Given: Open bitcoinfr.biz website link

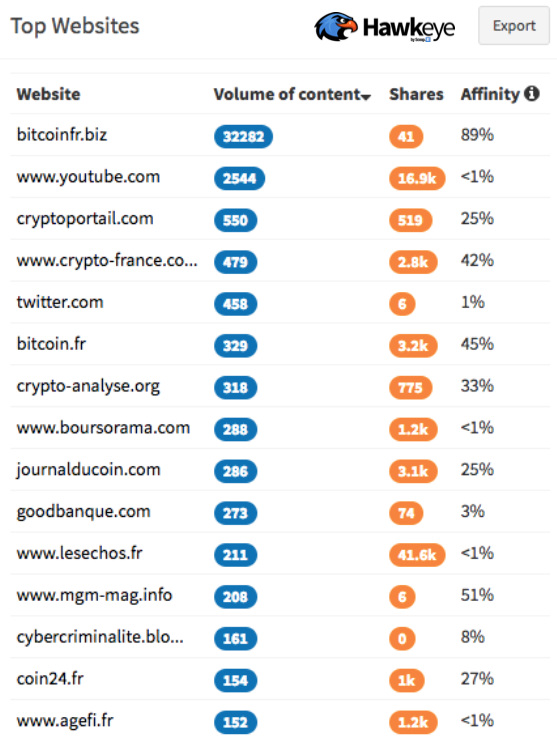Looking at the screenshot, I should tap(62, 135).
